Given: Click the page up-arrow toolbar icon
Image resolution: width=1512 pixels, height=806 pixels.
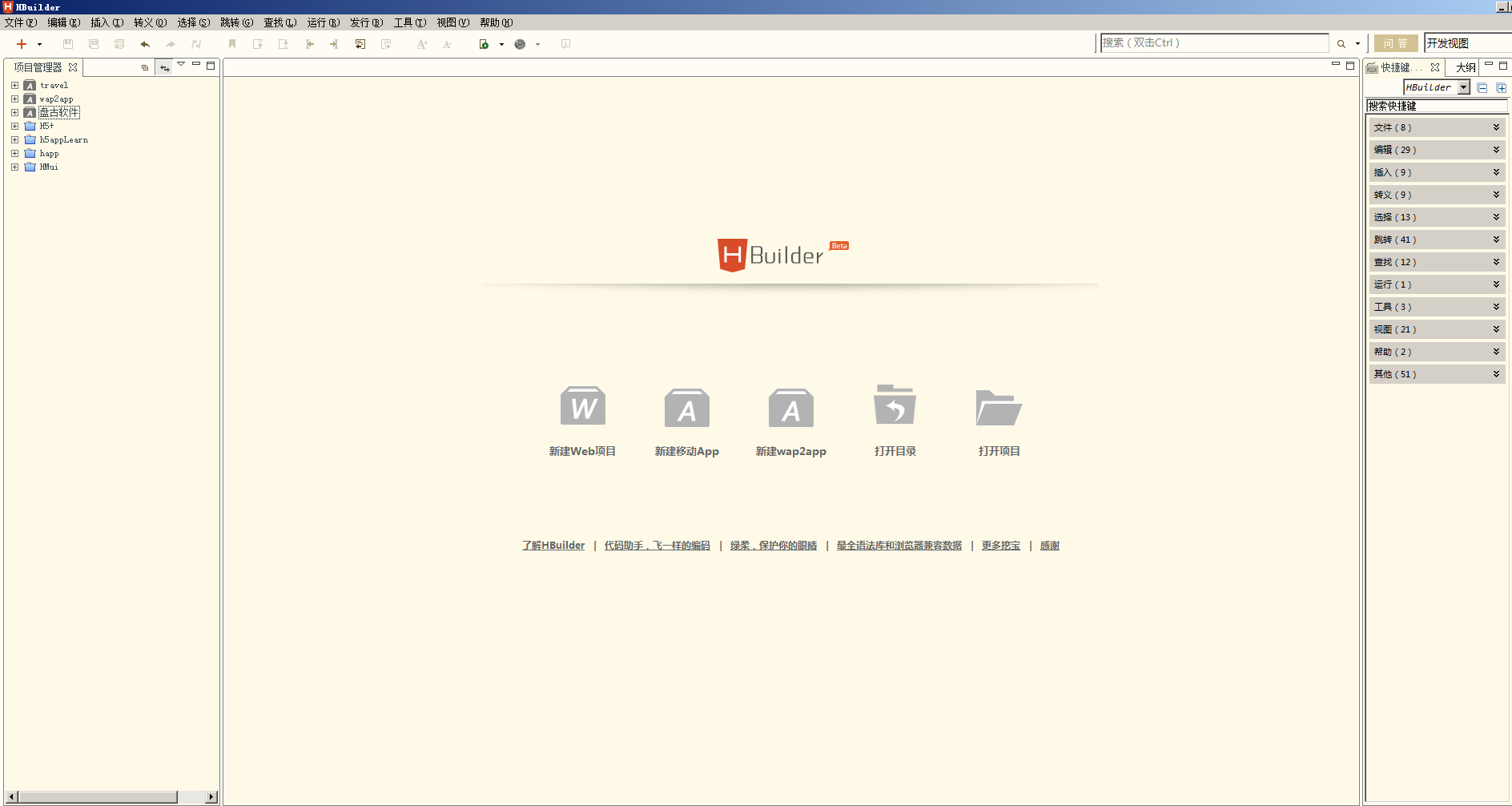Looking at the screenshot, I should 258,44.
